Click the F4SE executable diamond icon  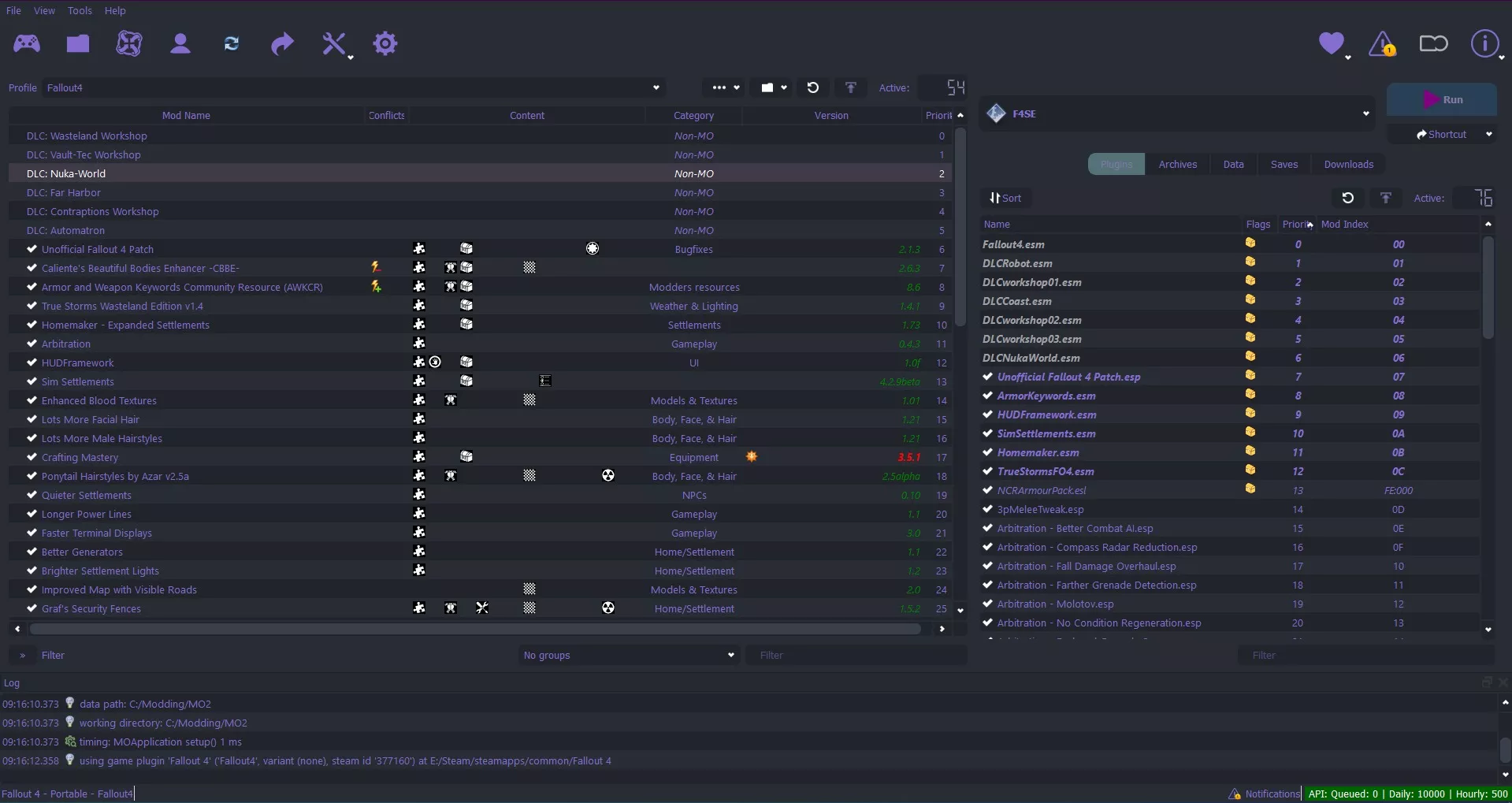pyautogui.click(x=997, y=113)
